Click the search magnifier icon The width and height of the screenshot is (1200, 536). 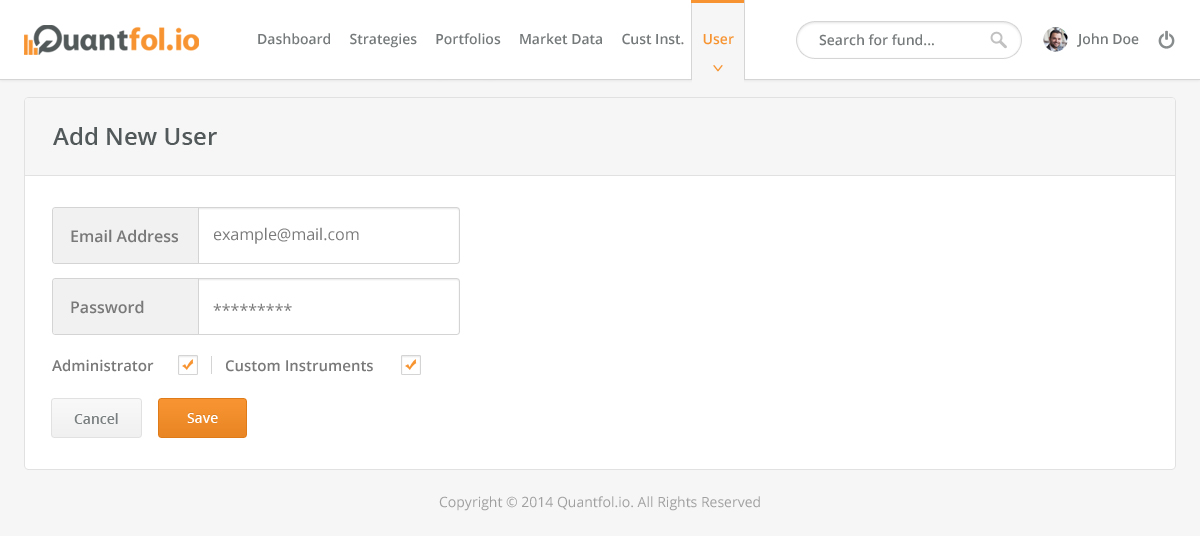998,40
